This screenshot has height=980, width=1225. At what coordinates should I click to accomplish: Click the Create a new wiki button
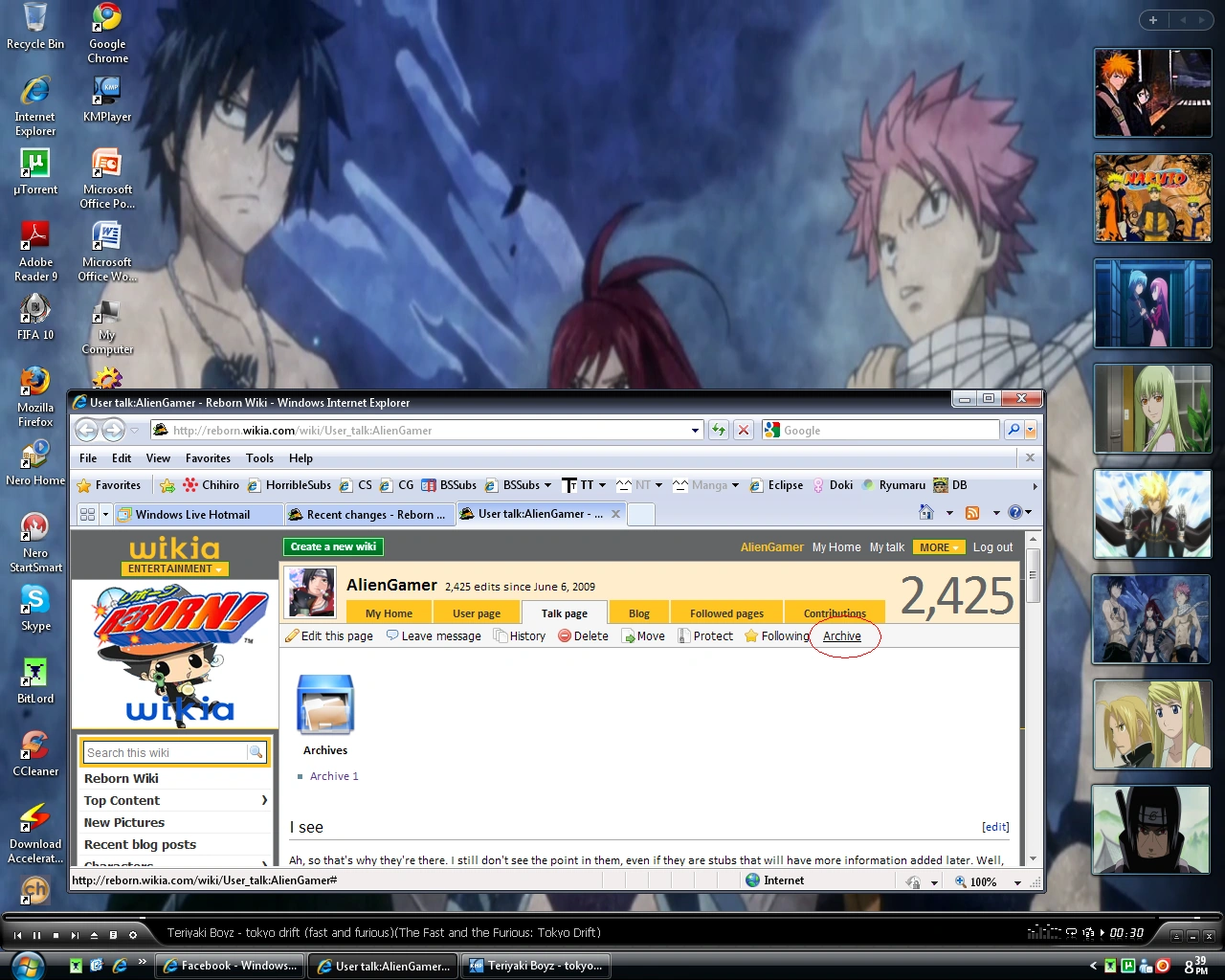point(333,546)
